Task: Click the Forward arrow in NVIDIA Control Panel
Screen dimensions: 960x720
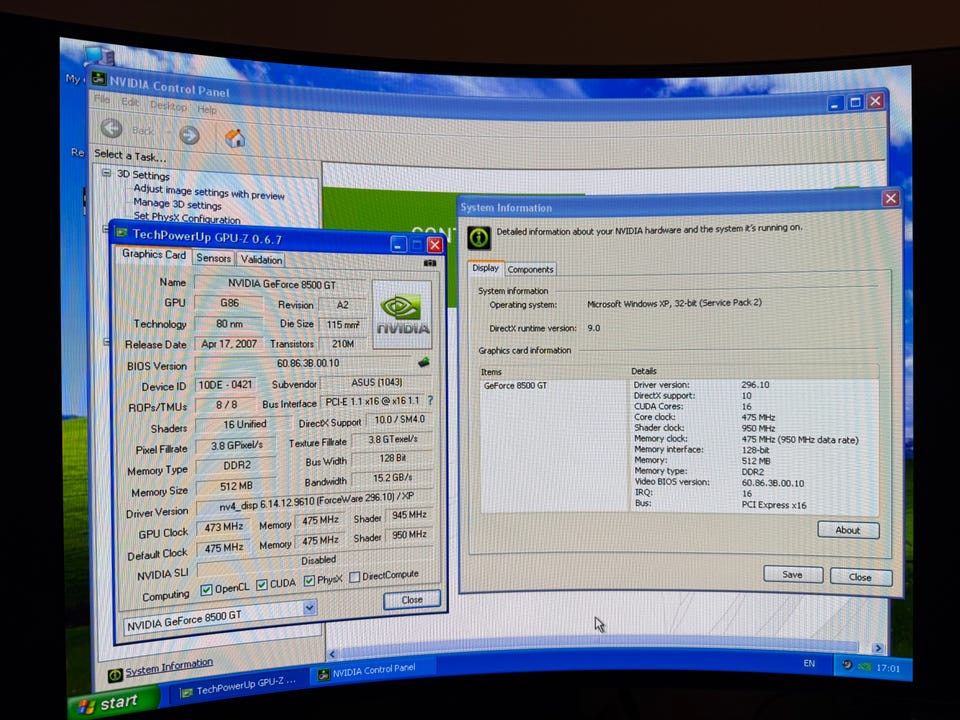Action: pyautogui.click(x=189, y=135)
